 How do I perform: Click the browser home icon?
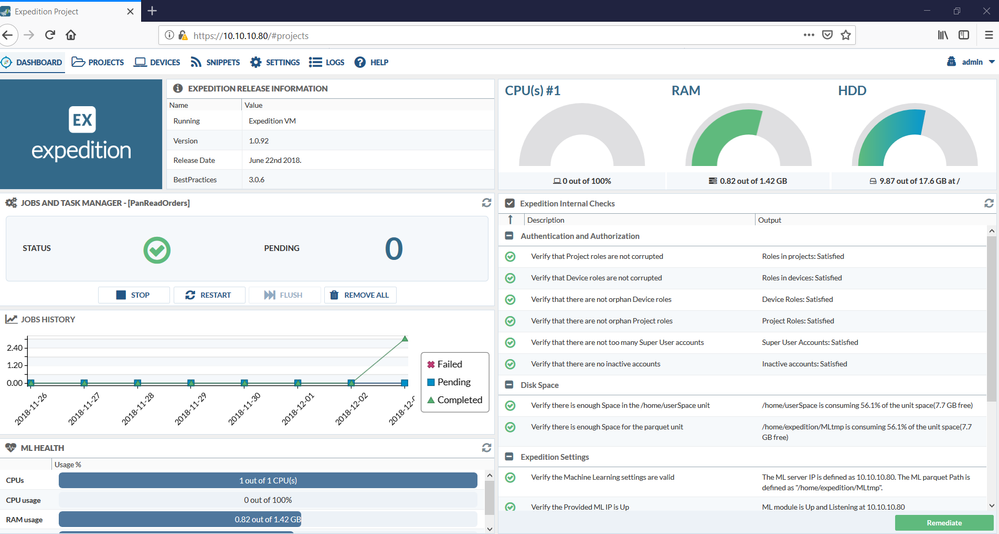(71, 35)
